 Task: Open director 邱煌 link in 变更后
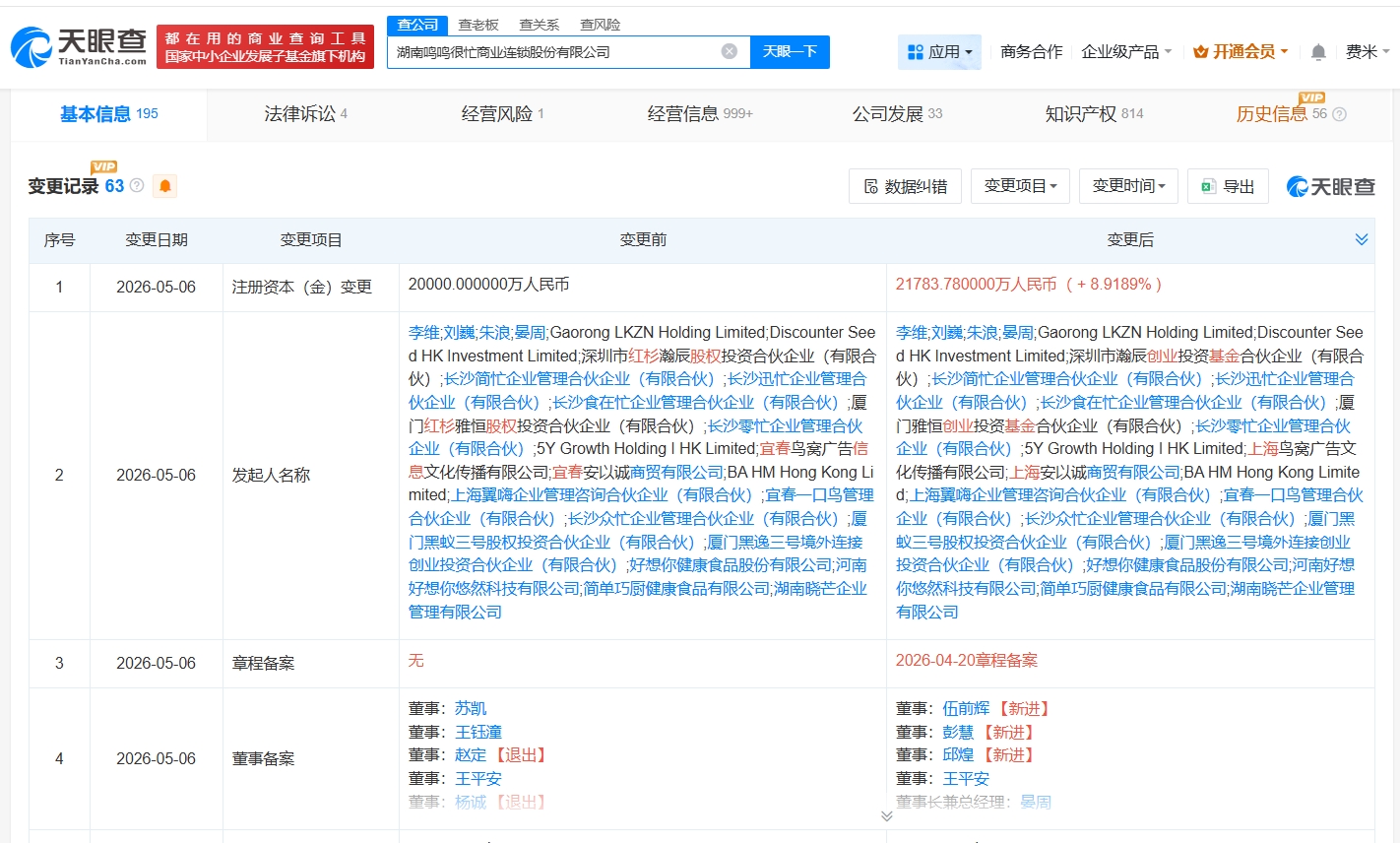958,755
